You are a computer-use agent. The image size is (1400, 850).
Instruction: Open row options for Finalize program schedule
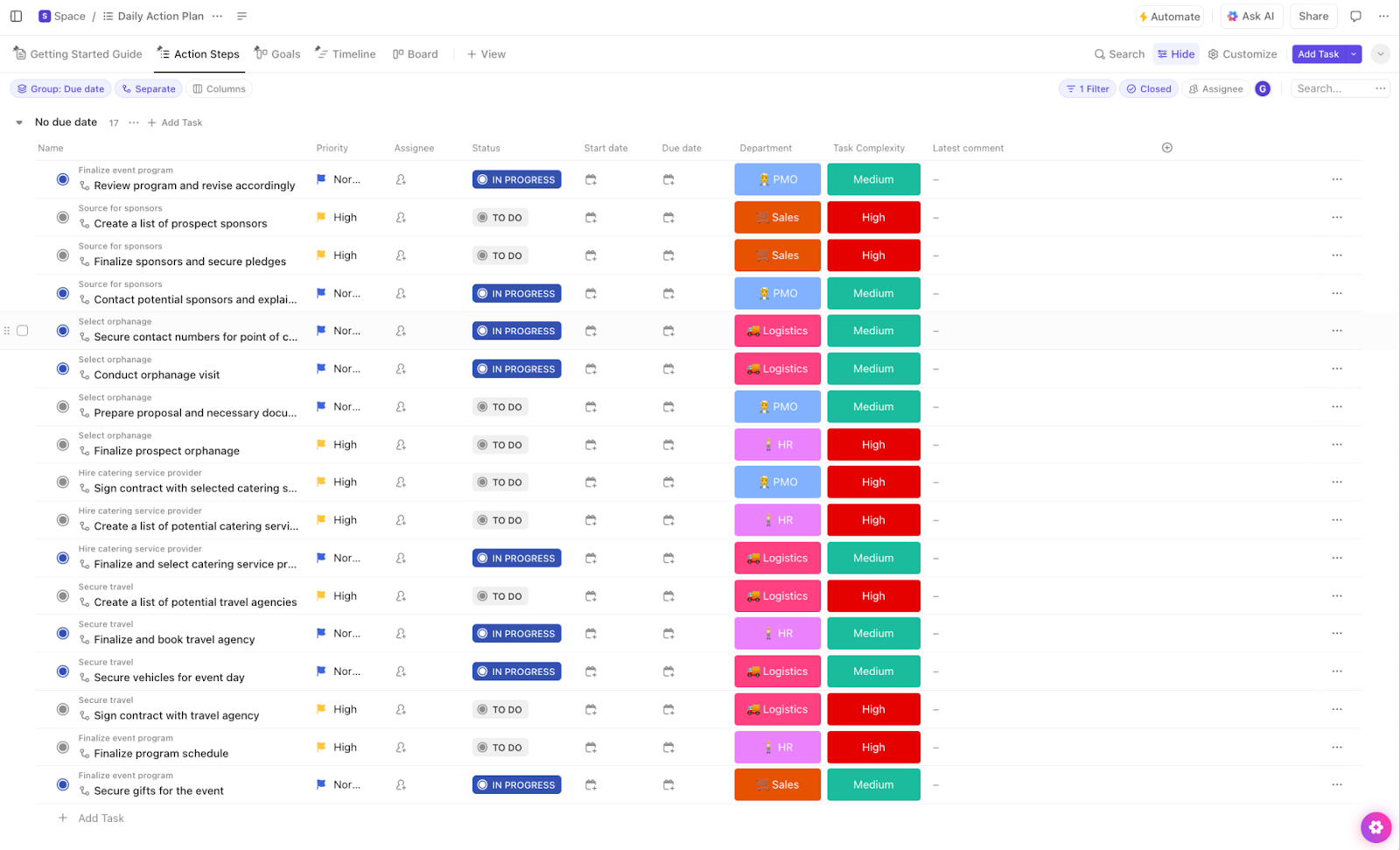1336,748
